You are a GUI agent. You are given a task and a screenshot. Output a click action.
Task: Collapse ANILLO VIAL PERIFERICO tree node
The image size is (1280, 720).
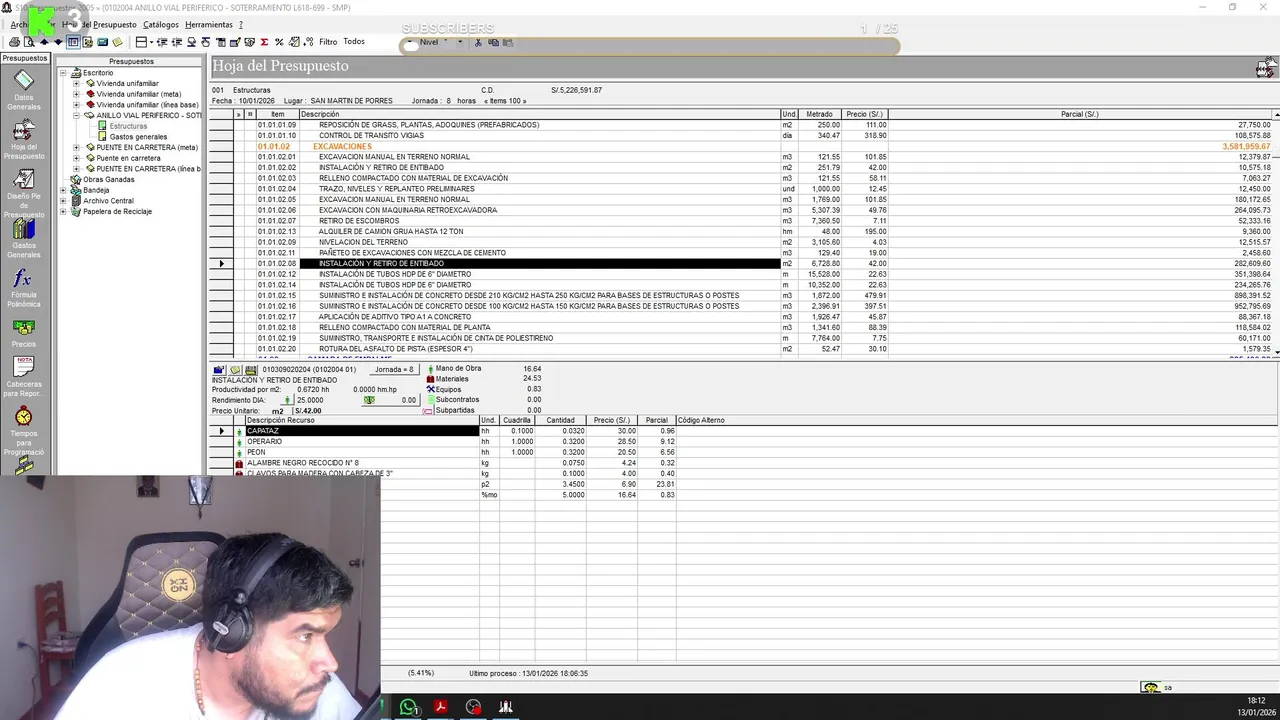pyautogui.click(x=76, y=116)
